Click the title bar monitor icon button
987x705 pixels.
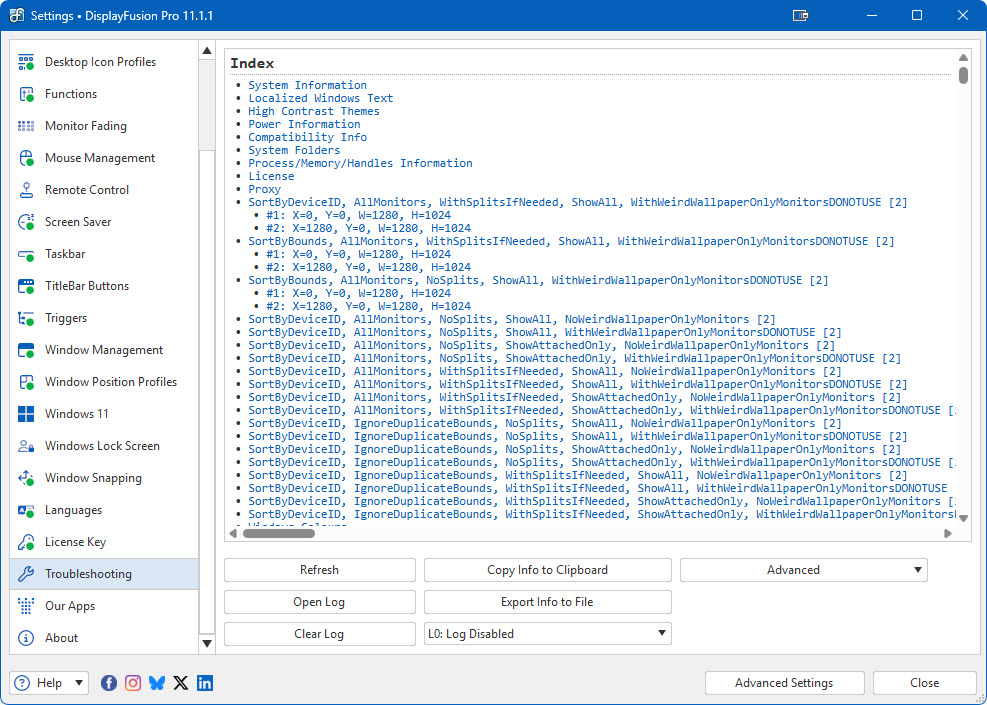click(800, 16)
